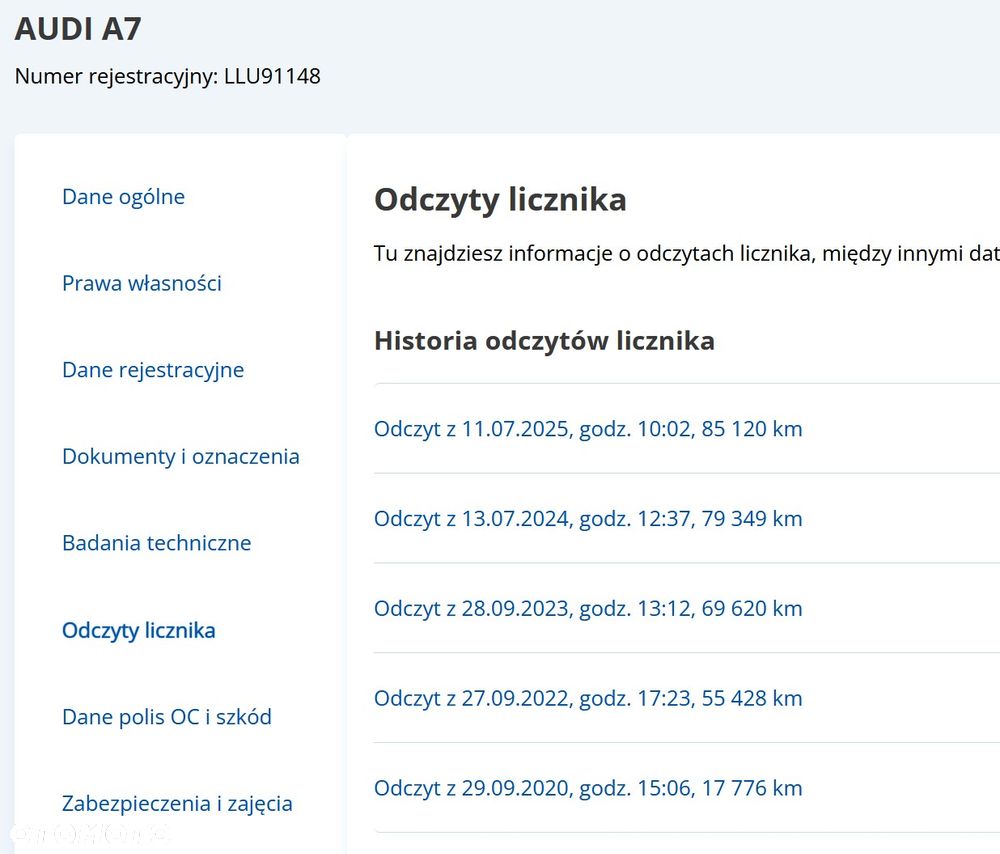Click the main Odczyty licznika heading
This screenshot has height=854, width=1000.
point(500,200)
